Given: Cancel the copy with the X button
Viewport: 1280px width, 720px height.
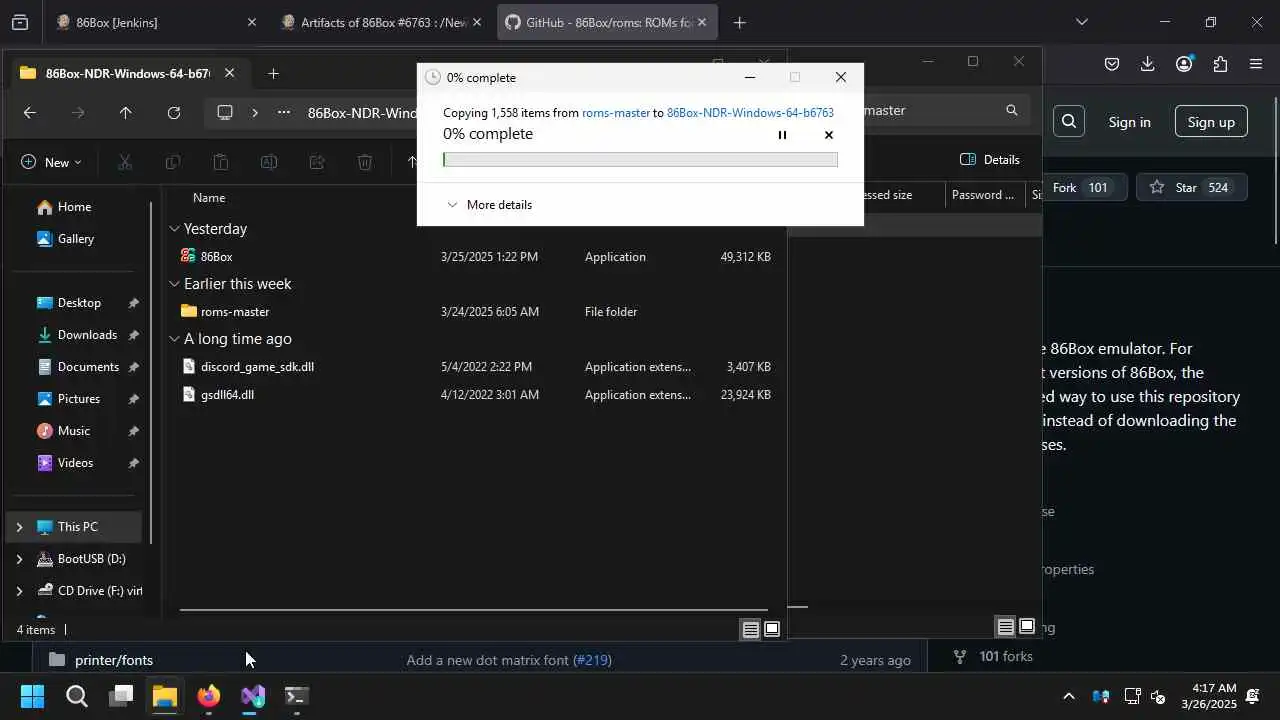Looking at the screenshot, I should (828, 135).
